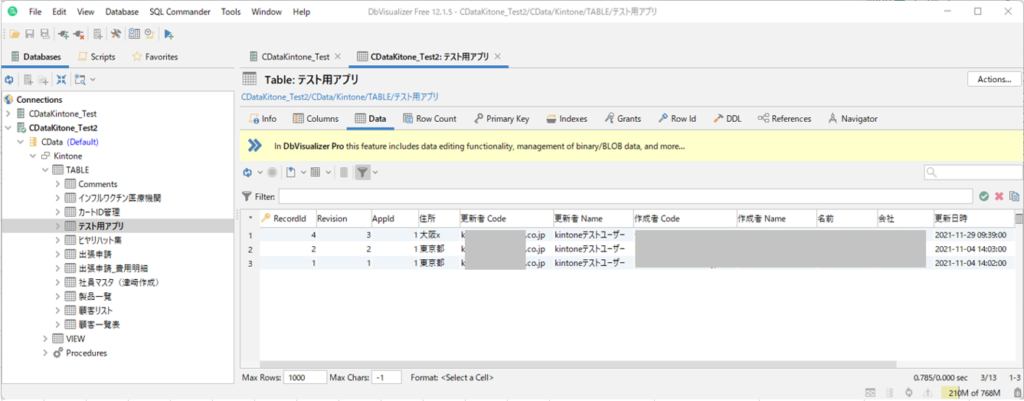Click the trash garbage collection icon in status bar
Screen dimensions: 1024x401
(1017, 393)
